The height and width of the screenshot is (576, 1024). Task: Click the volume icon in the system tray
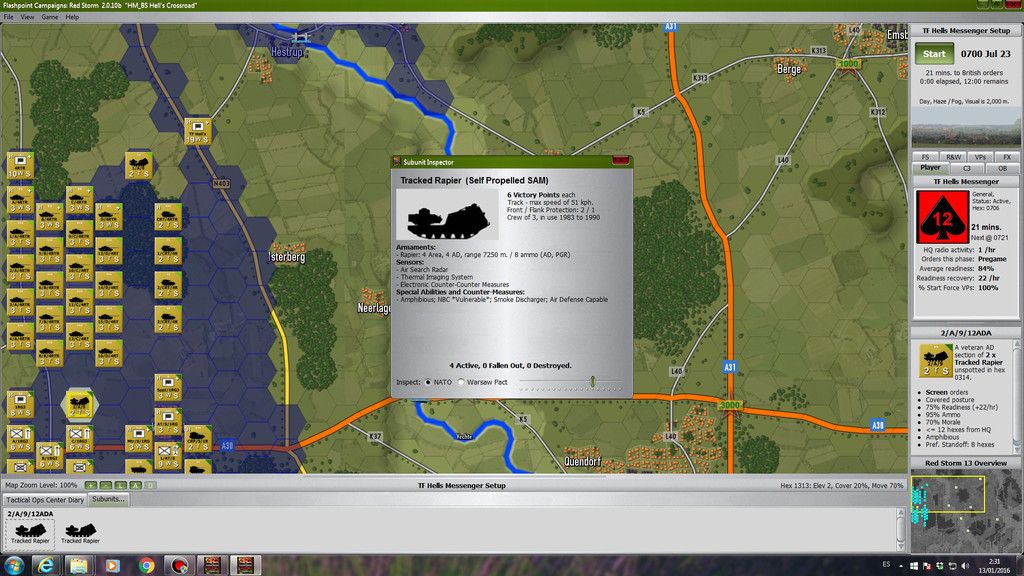click(965, 566)
